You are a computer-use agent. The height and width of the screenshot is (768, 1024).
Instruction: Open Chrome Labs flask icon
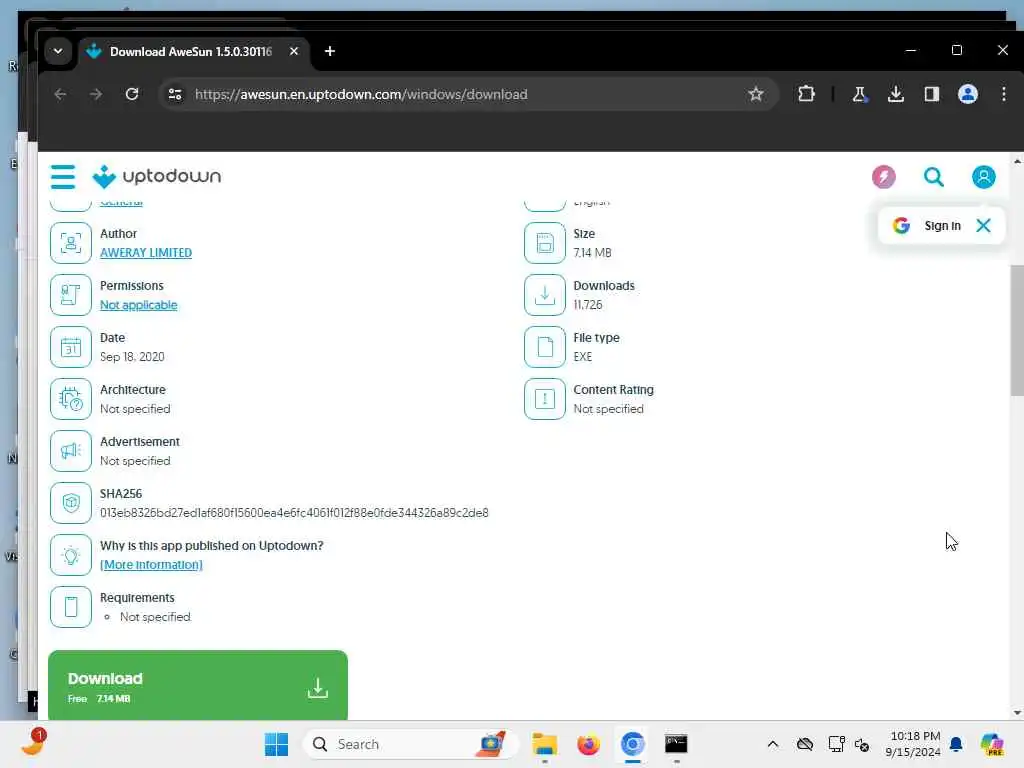coord(859,94)
